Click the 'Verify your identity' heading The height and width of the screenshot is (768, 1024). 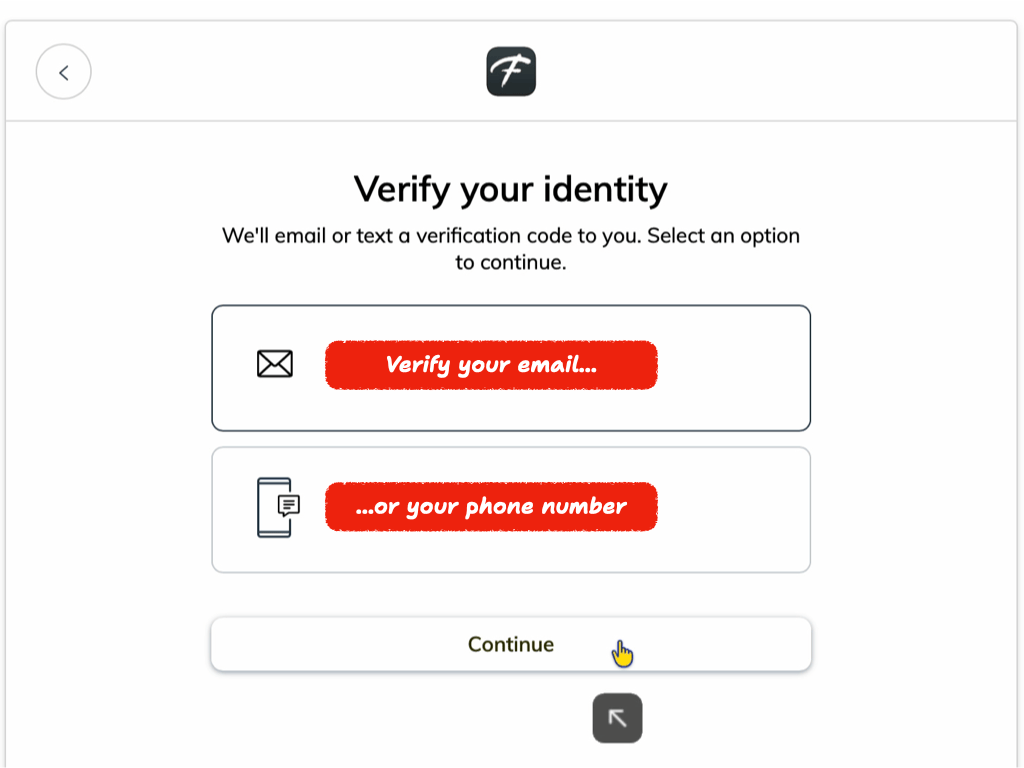[511, 188]
